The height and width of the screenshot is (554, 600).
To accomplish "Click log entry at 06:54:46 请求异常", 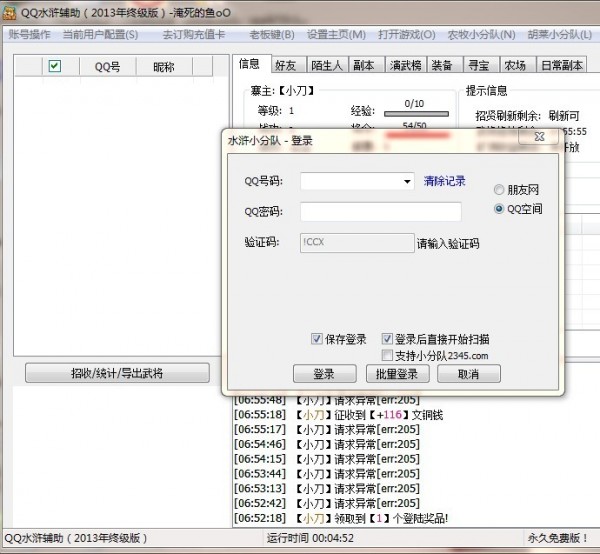I will coord(327,444).
